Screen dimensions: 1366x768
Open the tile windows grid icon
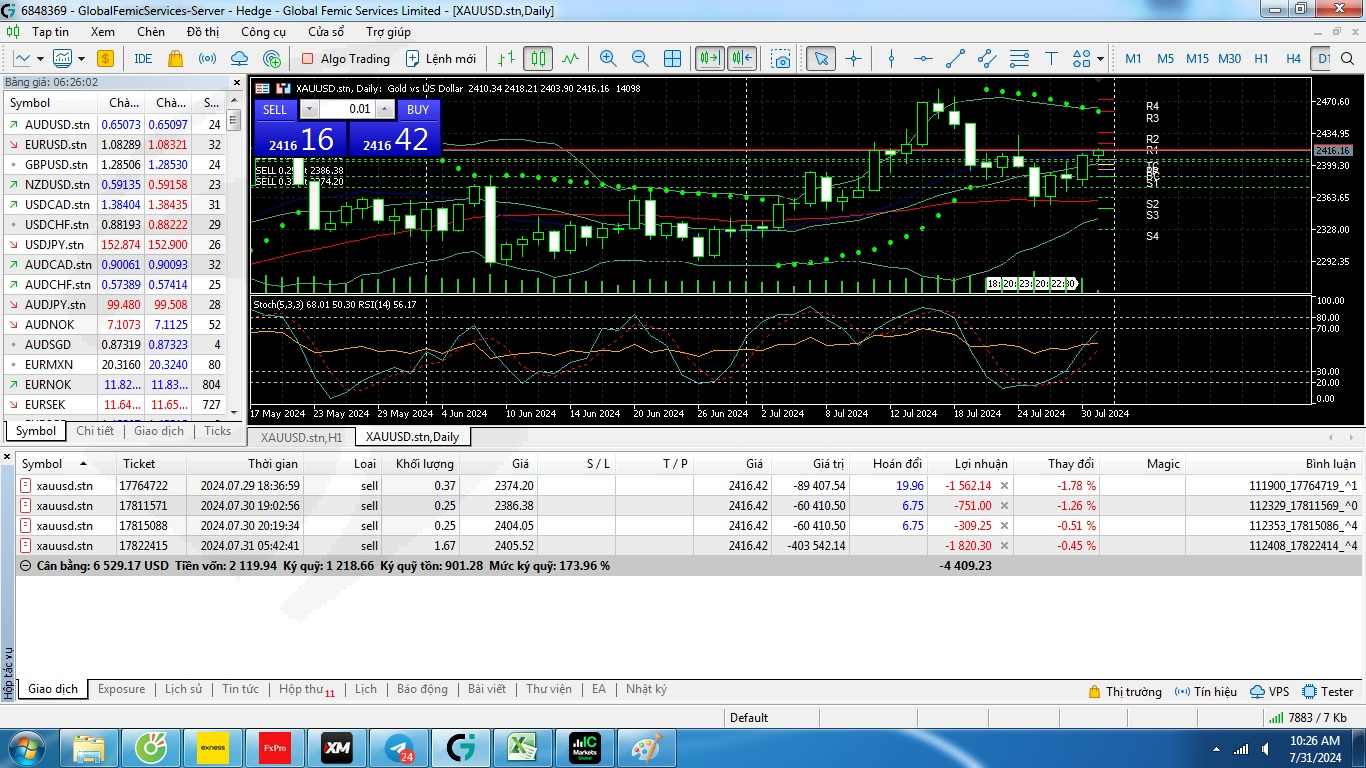coord(672,59)
